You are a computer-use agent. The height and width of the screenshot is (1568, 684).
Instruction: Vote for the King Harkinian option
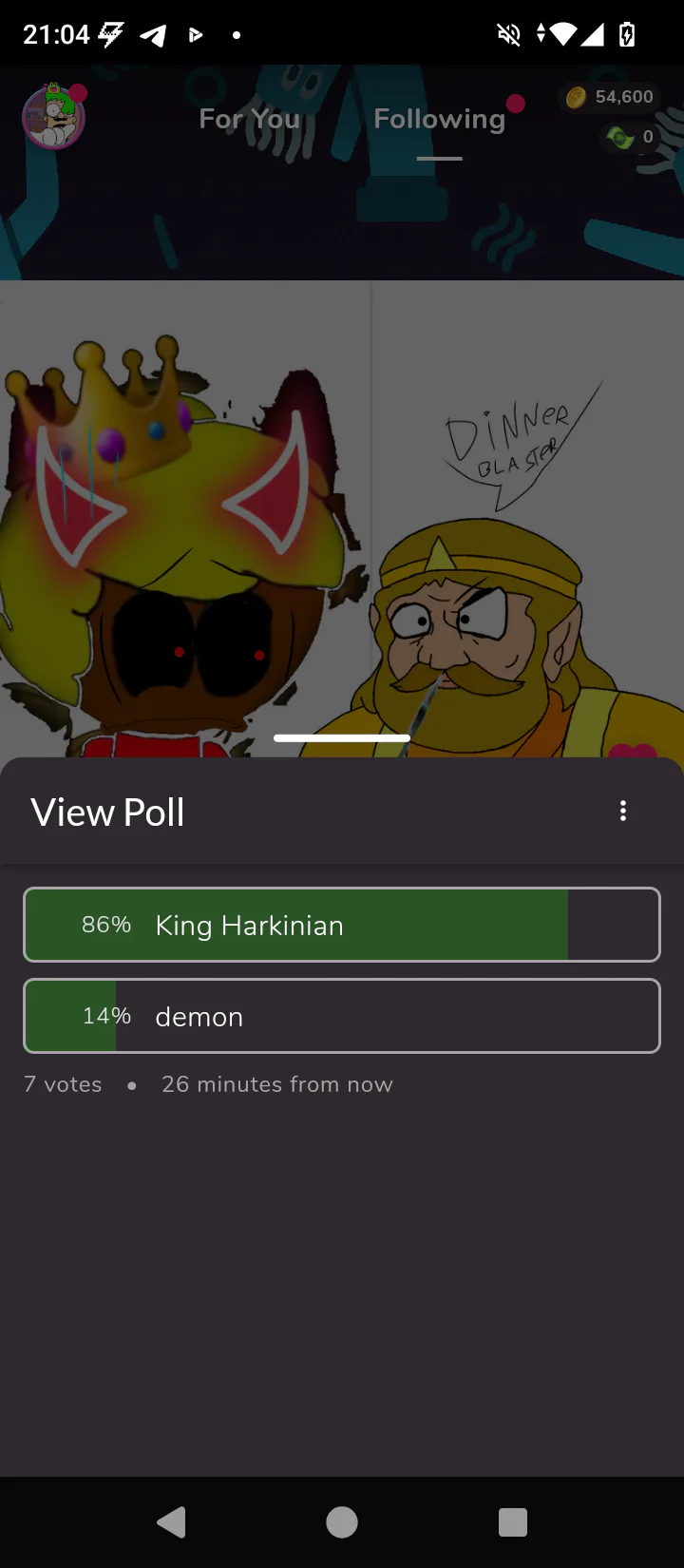(342, 925)
